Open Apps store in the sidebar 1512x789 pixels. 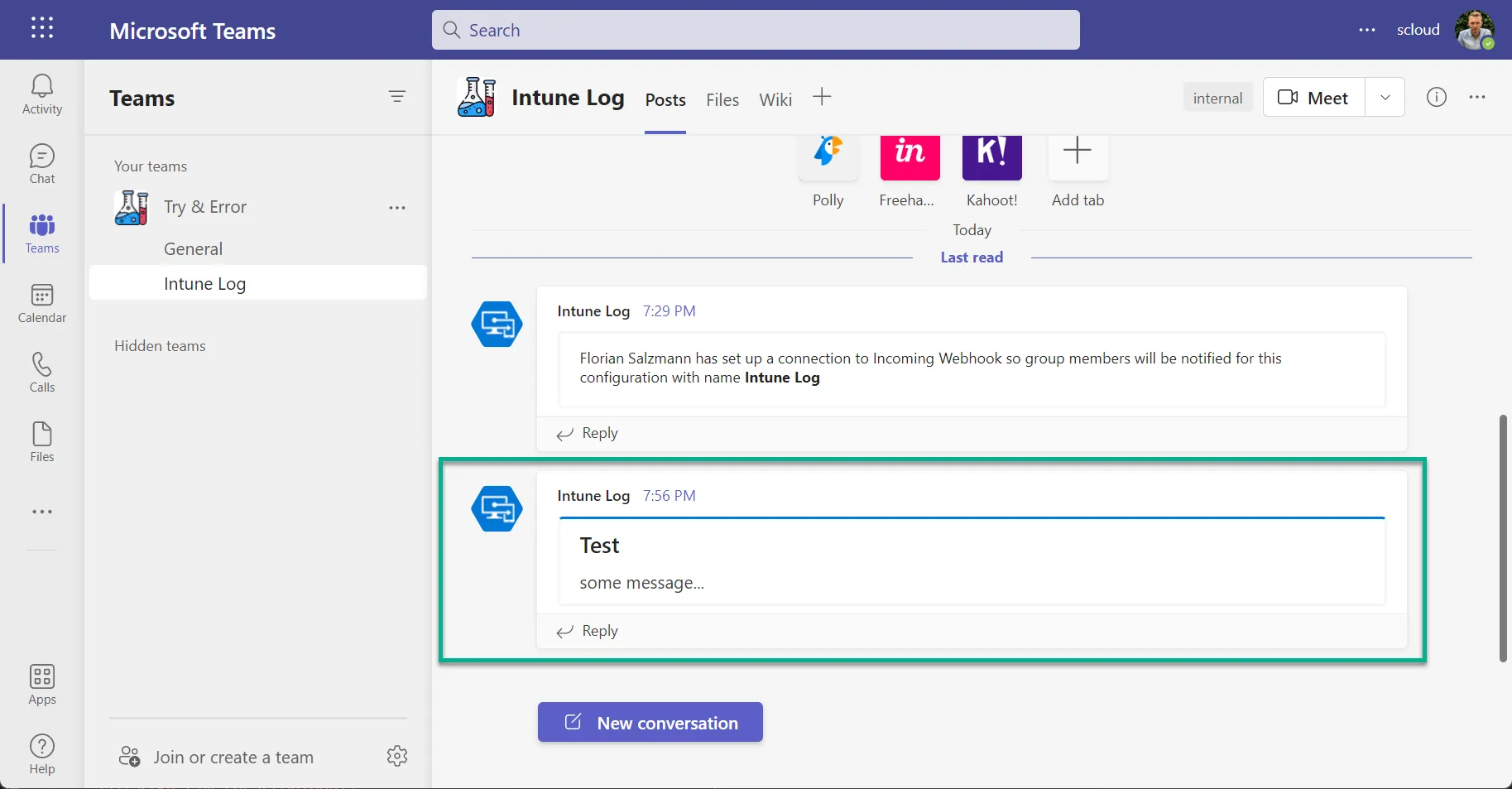pos(42,685)
